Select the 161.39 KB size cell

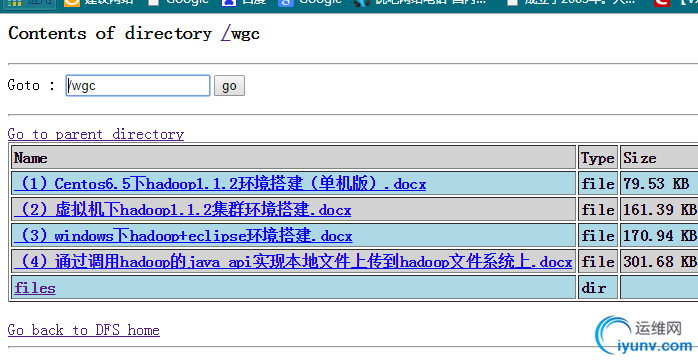[x=659, y=209]
